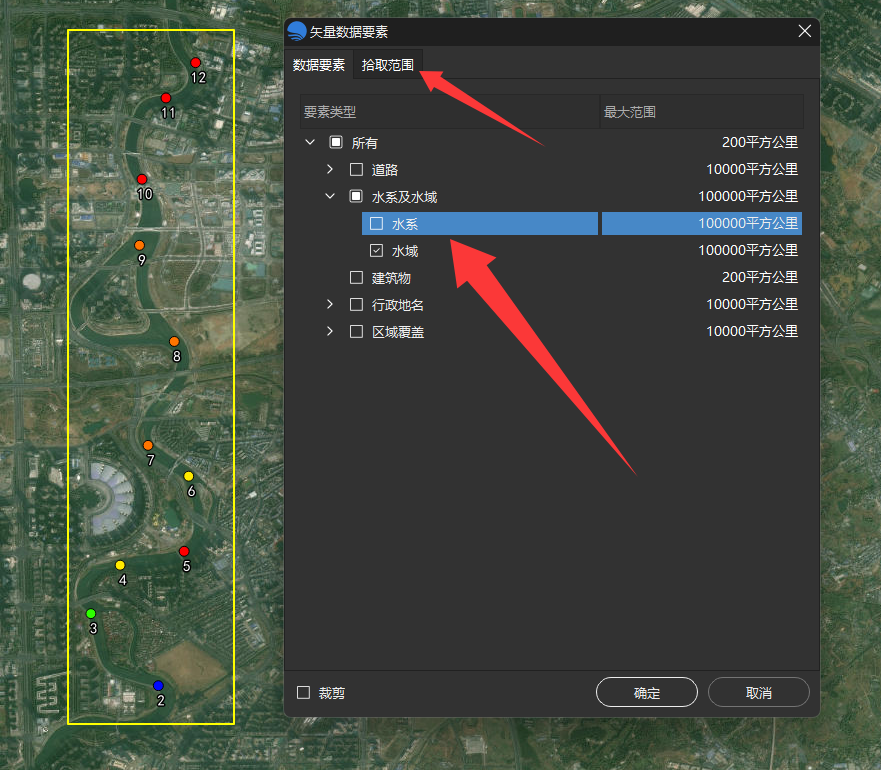Expand the 行政地名 category
The width and height of the screenshot is (881, 770).
click(330, 304)
